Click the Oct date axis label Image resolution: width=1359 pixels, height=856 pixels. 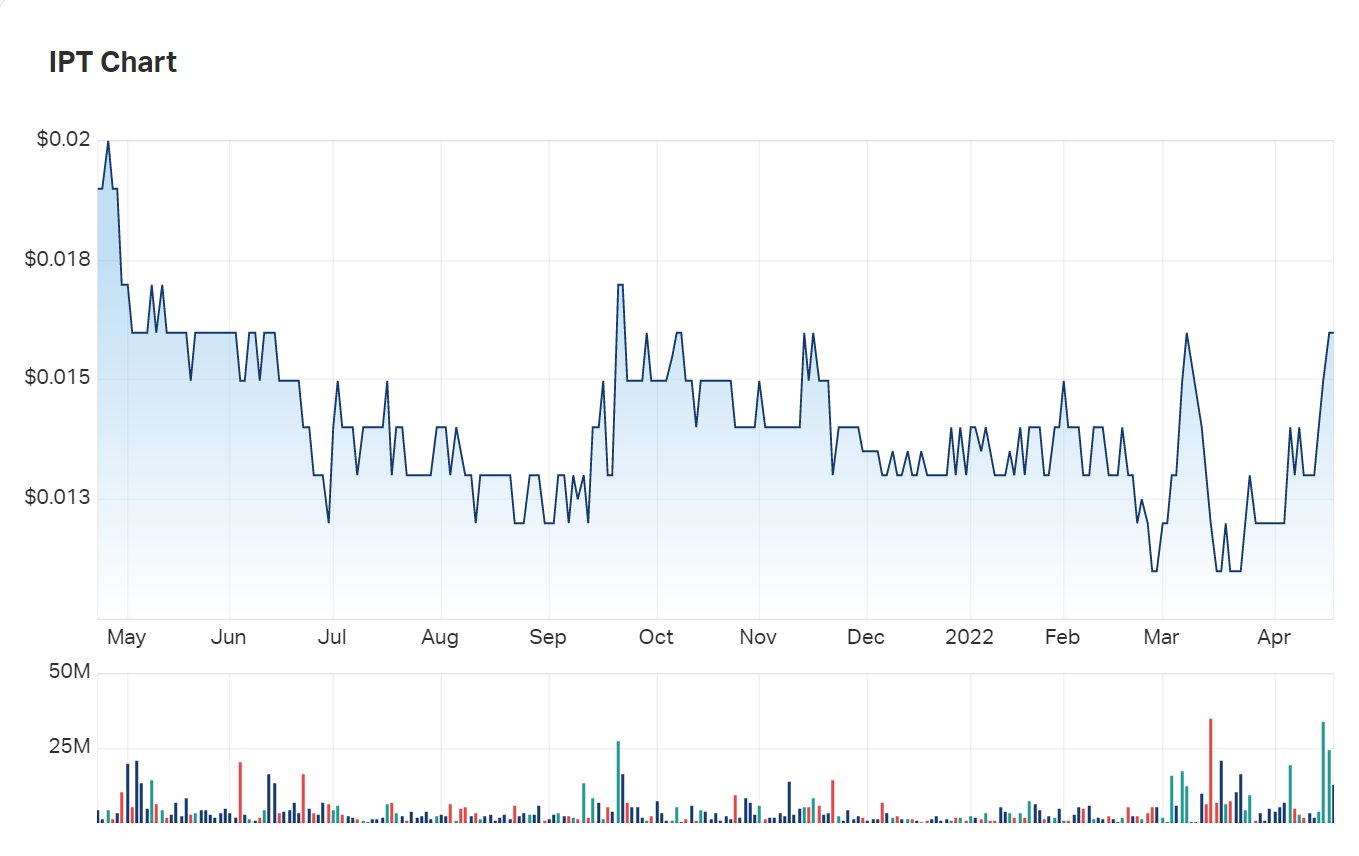[x=656, y=637]
